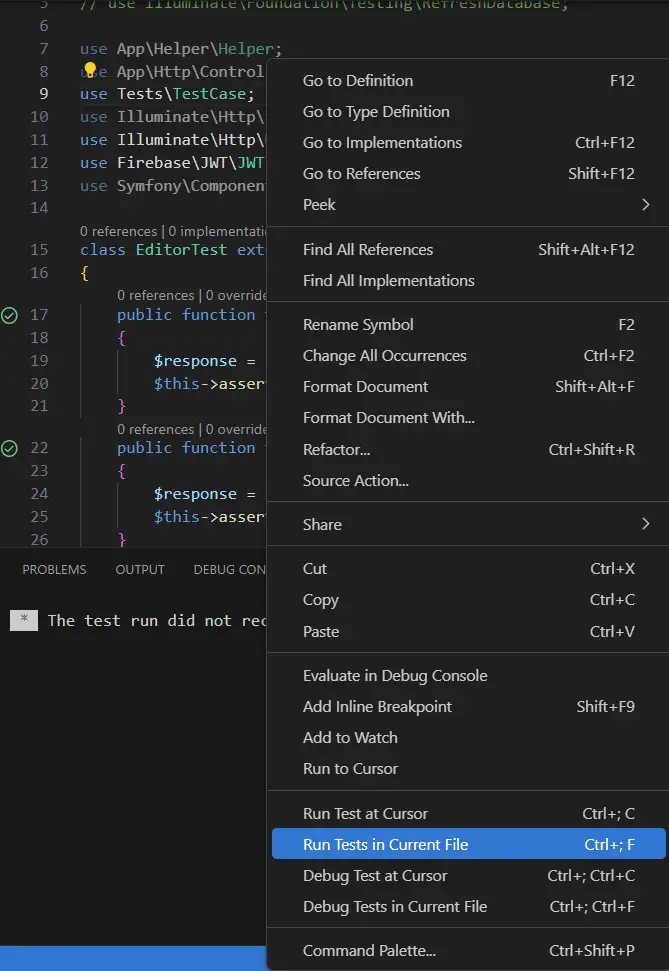
Task: Select "Add Inline Breakpoint"
Action: click(x=377, y=706)
